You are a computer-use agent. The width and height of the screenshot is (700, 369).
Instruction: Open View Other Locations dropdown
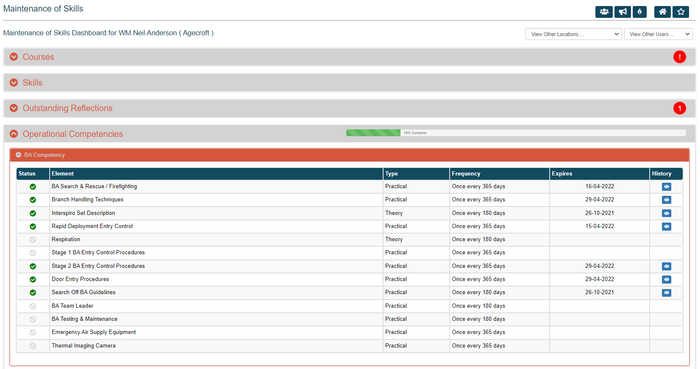(573, 34)
